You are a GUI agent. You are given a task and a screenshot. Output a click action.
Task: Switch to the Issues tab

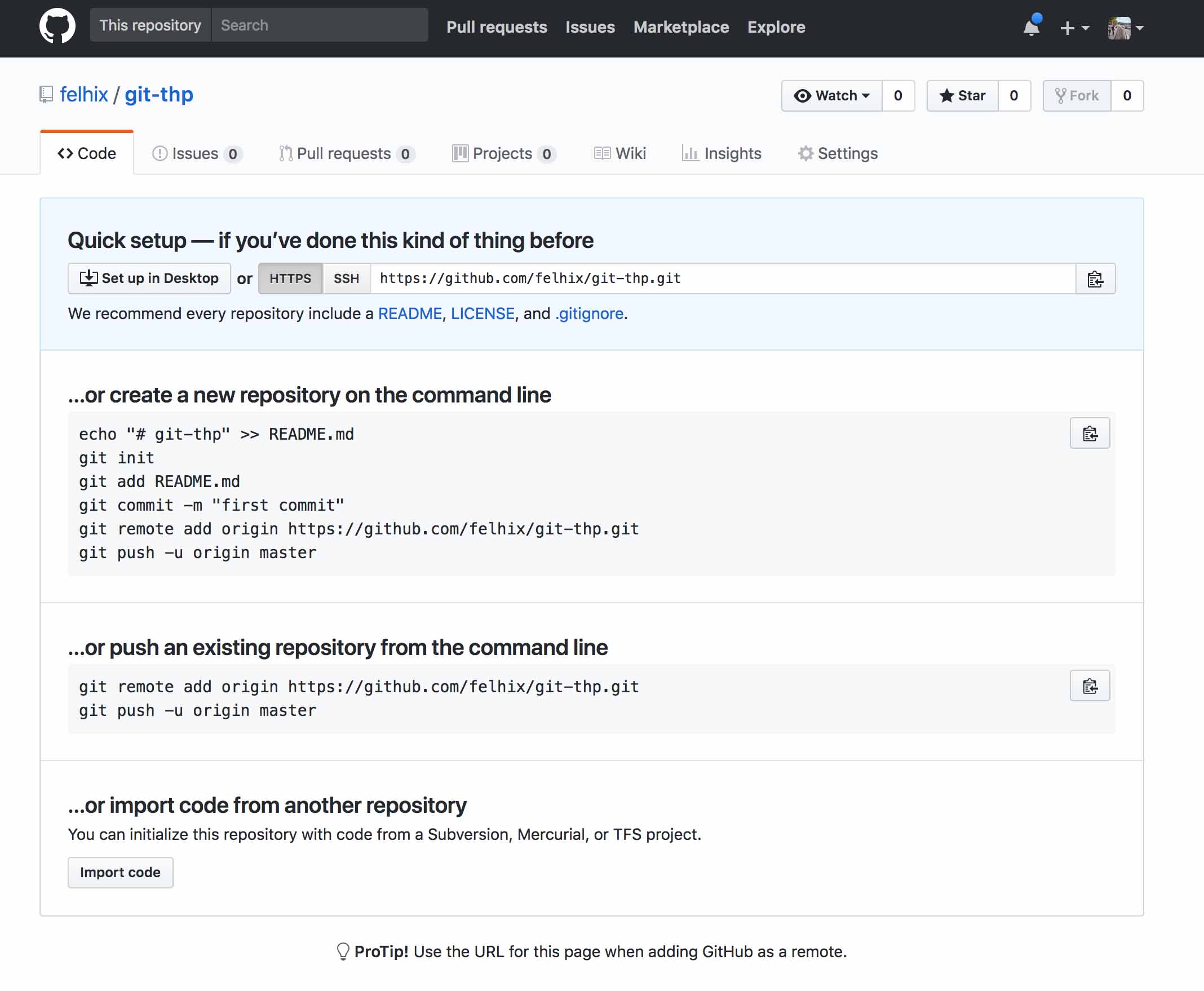(197, 153)
